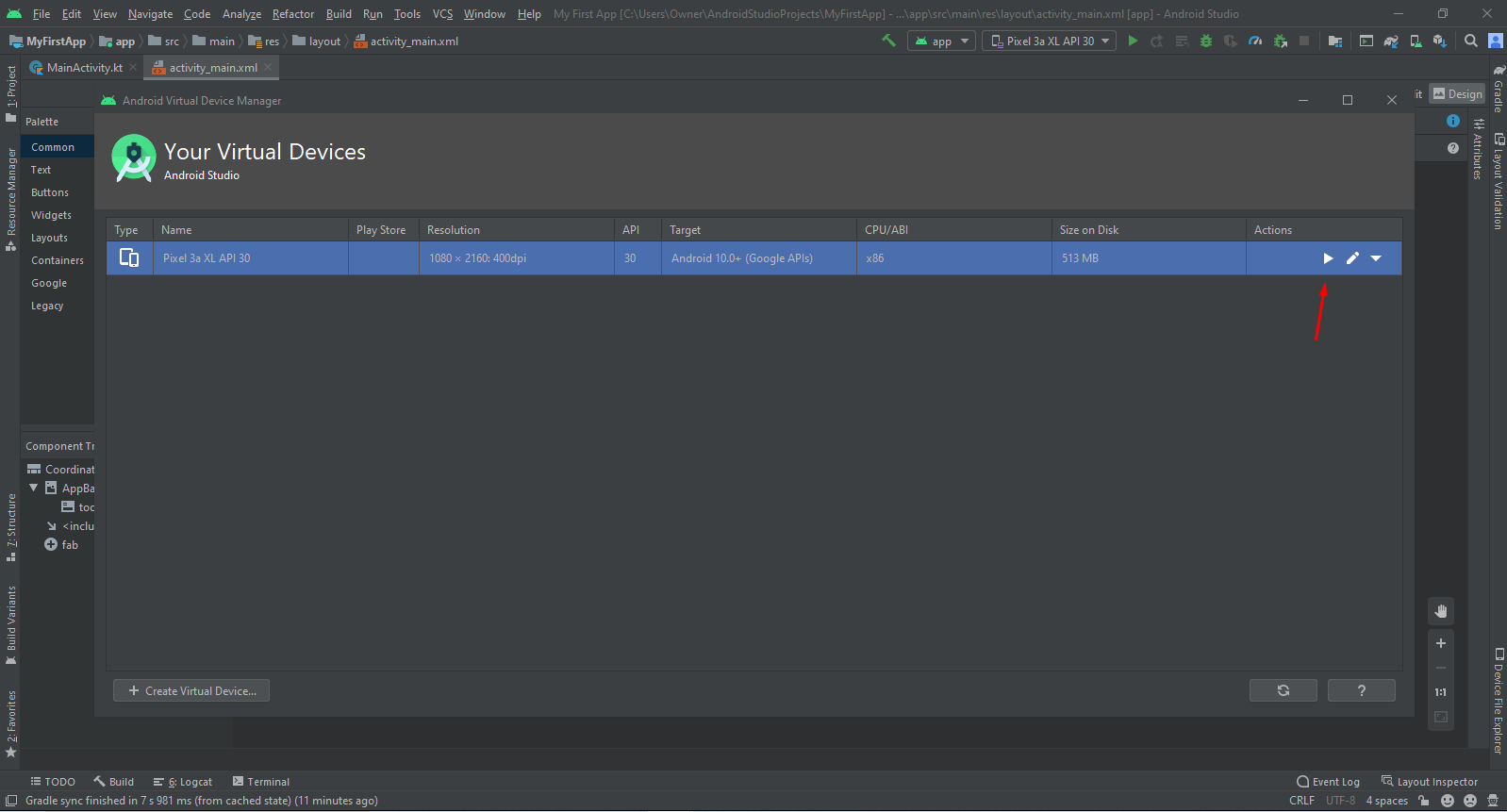Open the Event Log
Viewport: 1507px width, 812px height.
click(x=1328, y=782)
